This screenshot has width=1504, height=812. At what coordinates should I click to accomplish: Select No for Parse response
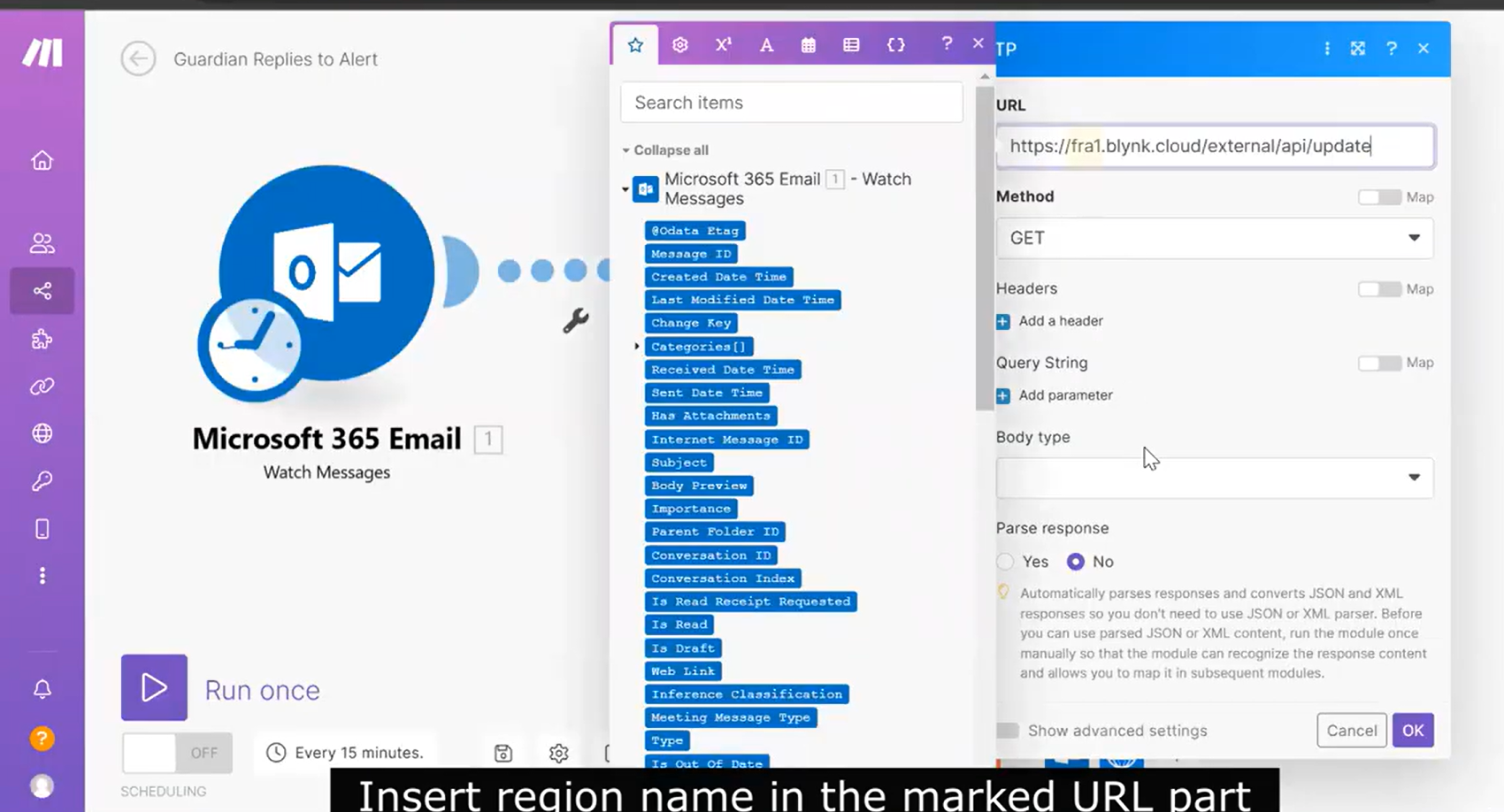pos(1076,562)
